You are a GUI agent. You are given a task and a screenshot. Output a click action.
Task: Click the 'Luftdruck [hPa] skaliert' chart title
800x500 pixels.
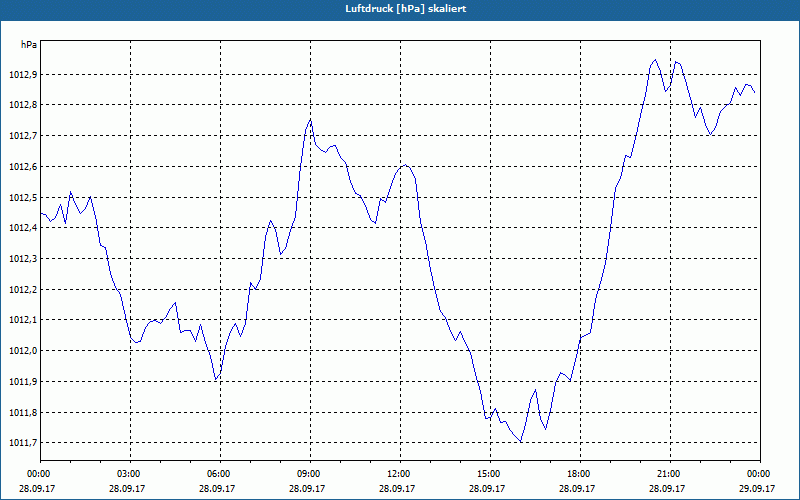[x=405, y=9]
